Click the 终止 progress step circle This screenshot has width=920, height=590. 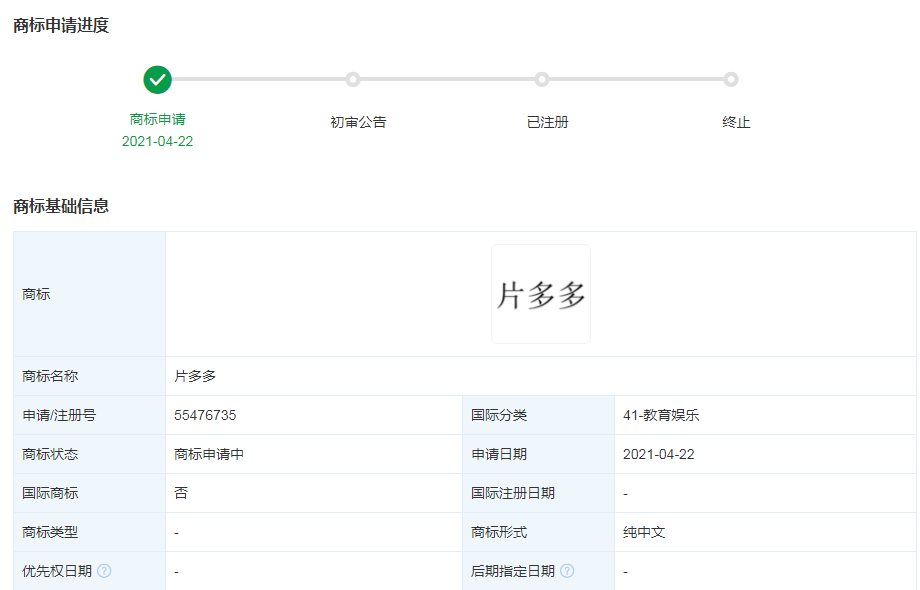coord(730,79)
